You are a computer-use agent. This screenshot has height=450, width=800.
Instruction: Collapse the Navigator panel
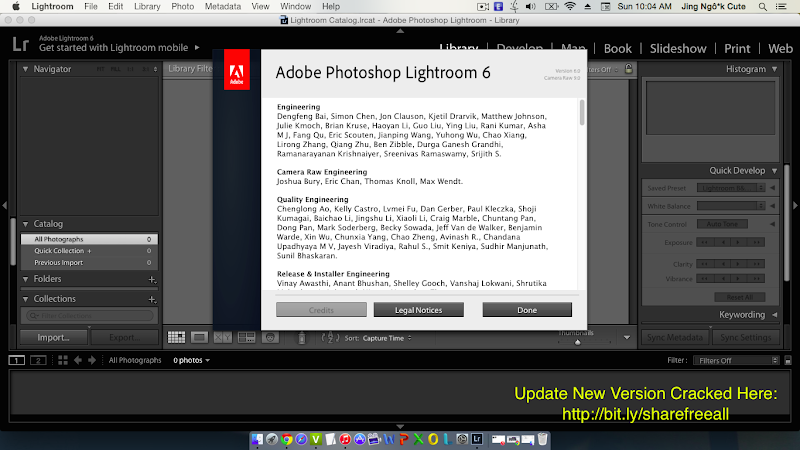(25, 69)
